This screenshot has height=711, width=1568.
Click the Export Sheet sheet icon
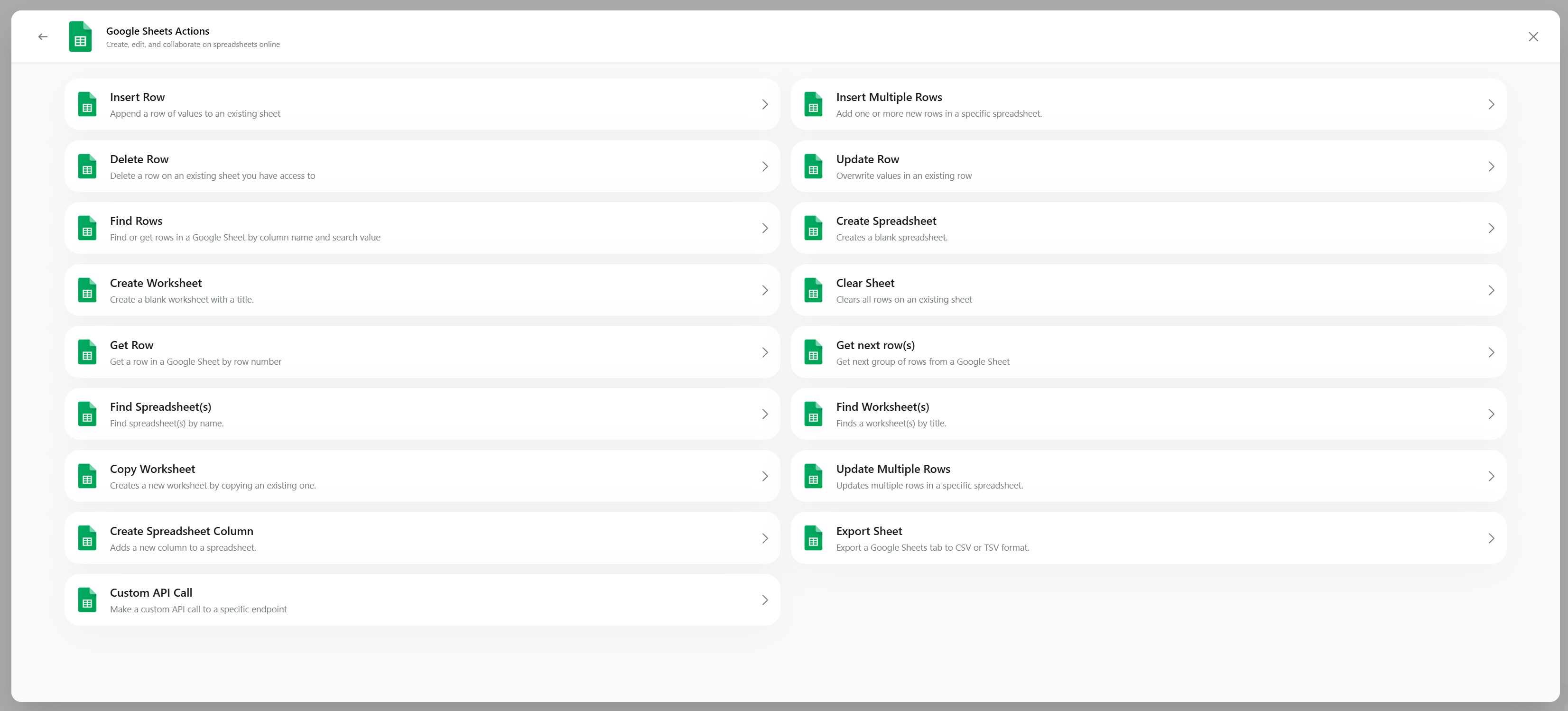tap(813, 538)
